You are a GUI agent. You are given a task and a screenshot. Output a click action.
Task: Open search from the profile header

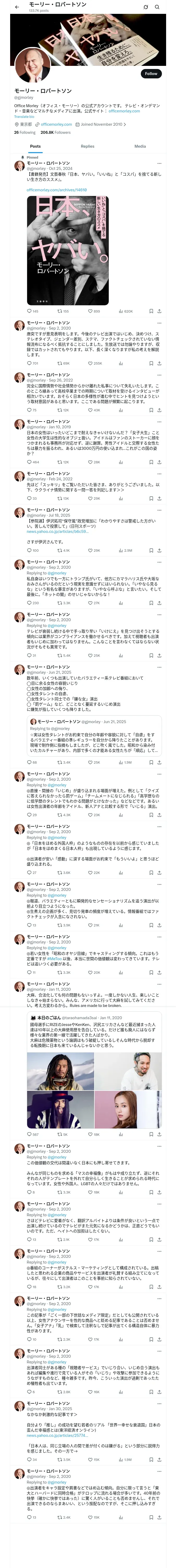pos(157,7)
